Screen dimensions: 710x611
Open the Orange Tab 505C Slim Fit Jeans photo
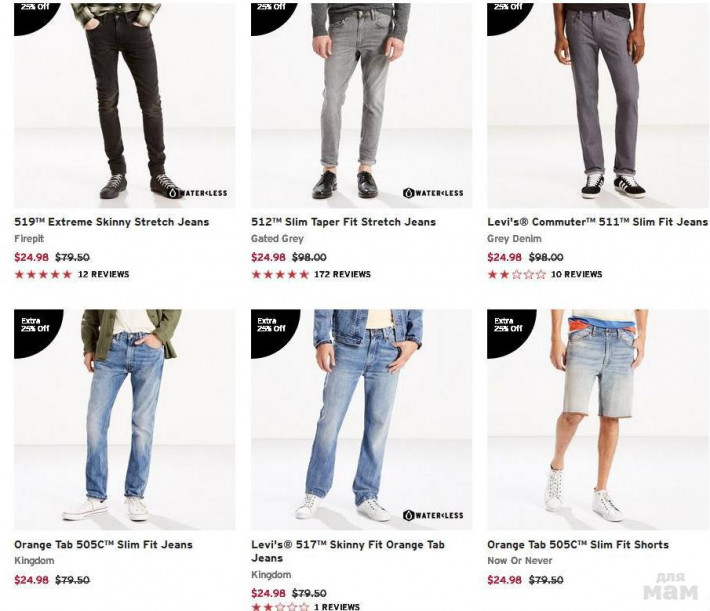[x=125, y=419]
